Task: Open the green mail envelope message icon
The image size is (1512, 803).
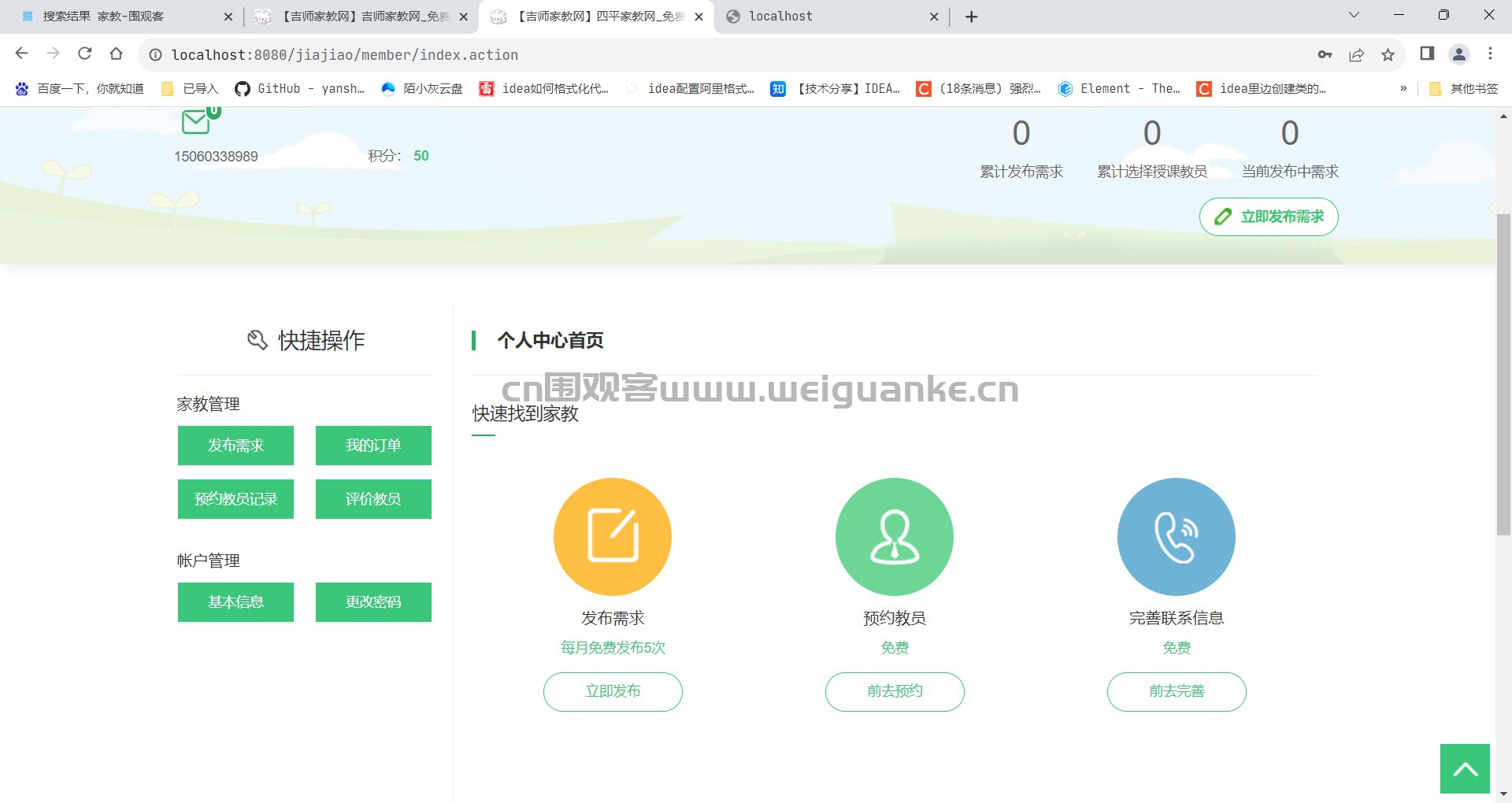Action: pyautogui.click(x=195, y=122)
